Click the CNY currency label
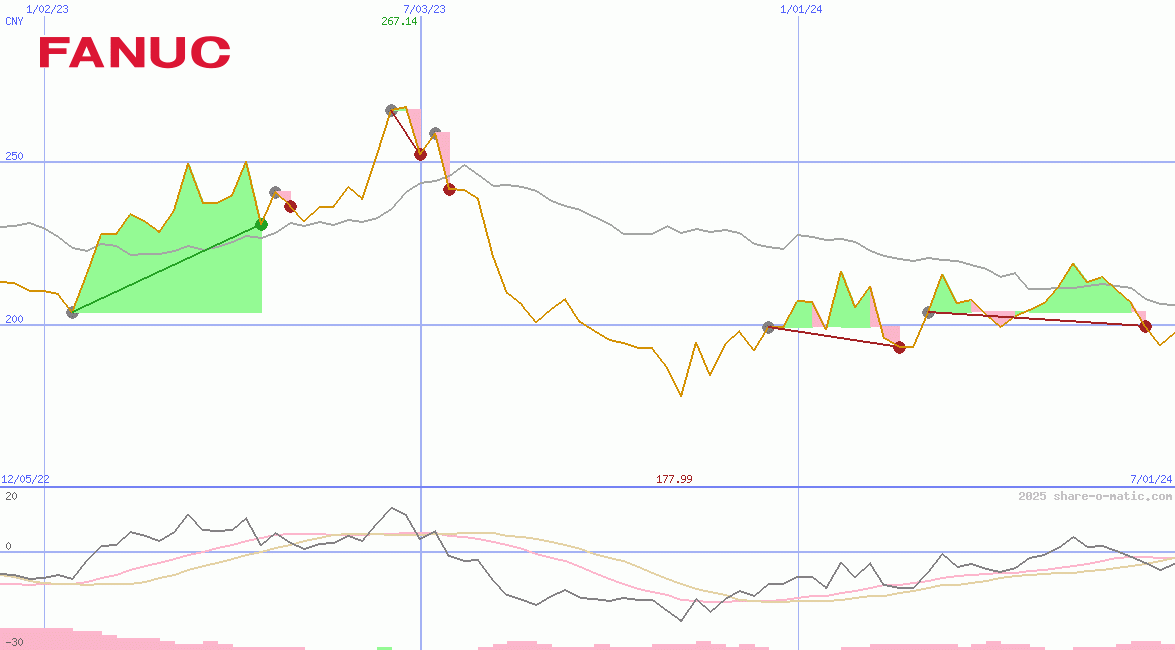The height and width of the screenshot is (650, 1175). click(x=14, y=21)
